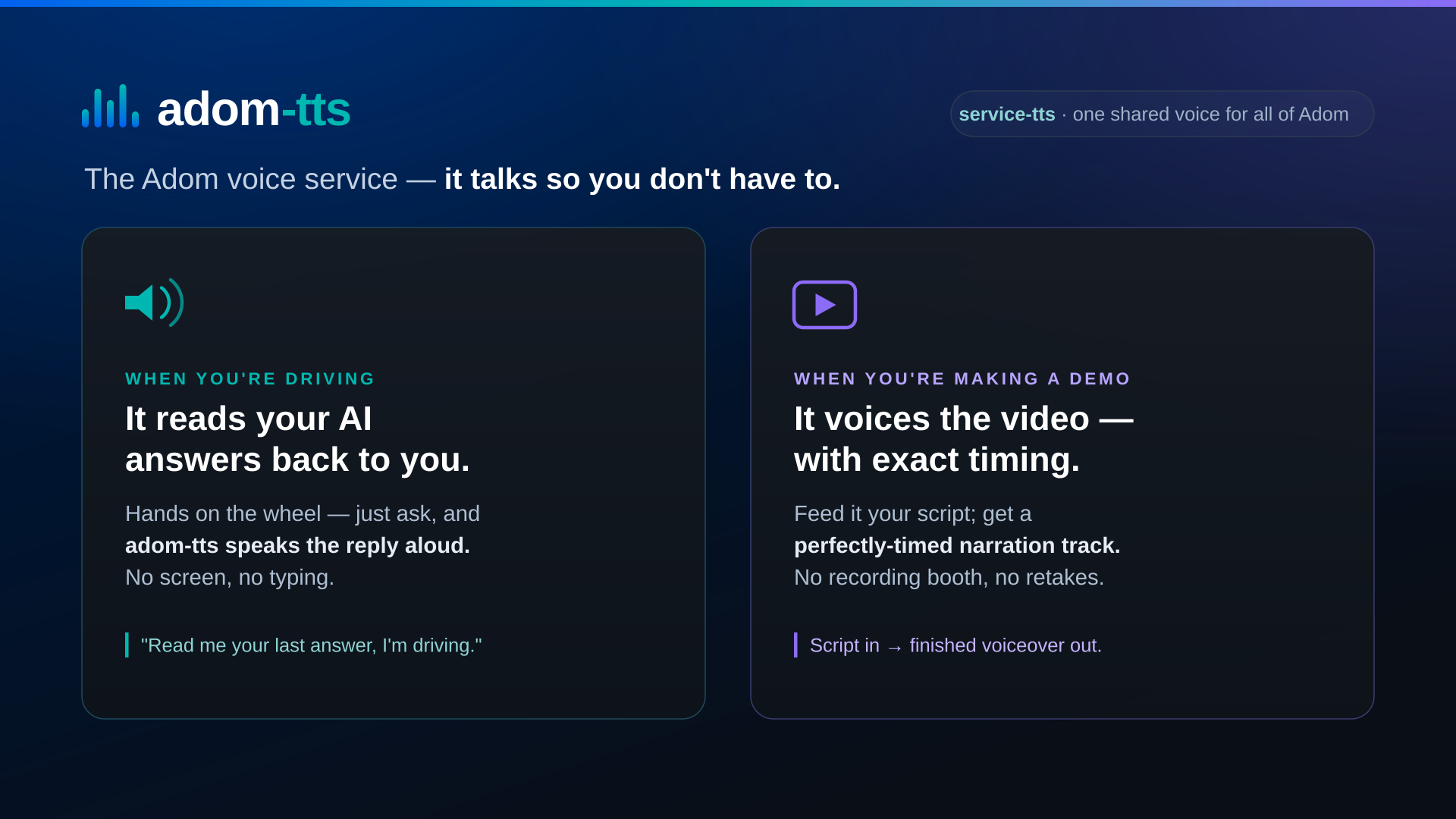Click 'No recording booth, no retakes' line

949,577
